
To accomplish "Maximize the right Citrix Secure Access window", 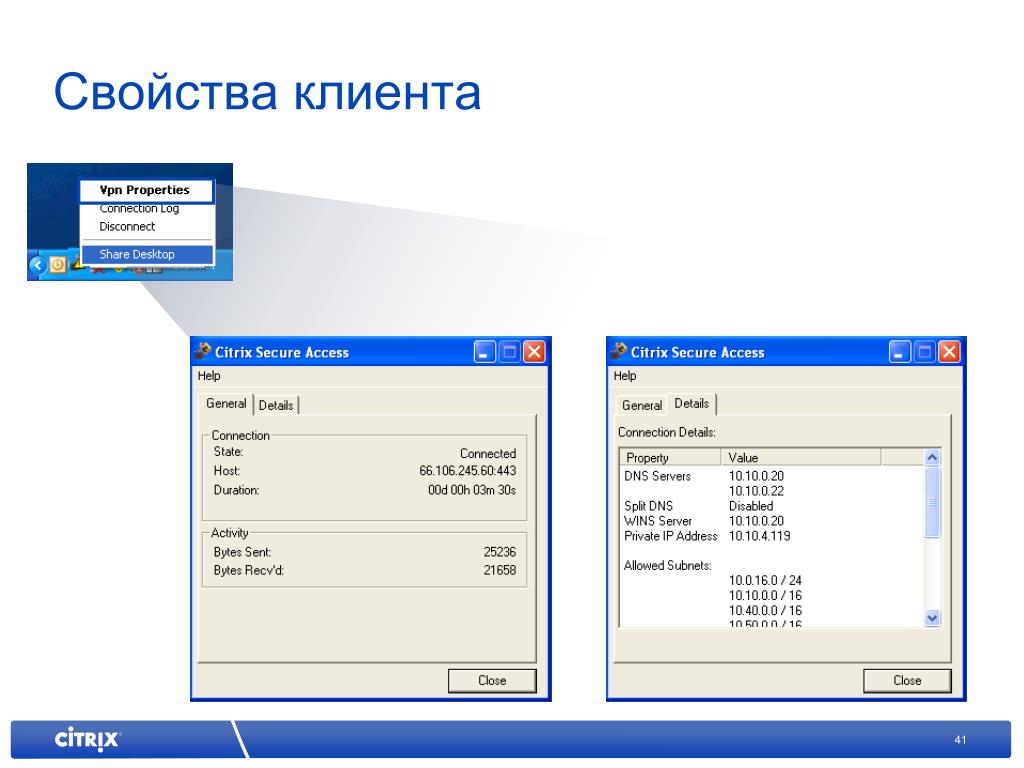I will [925, 353].
